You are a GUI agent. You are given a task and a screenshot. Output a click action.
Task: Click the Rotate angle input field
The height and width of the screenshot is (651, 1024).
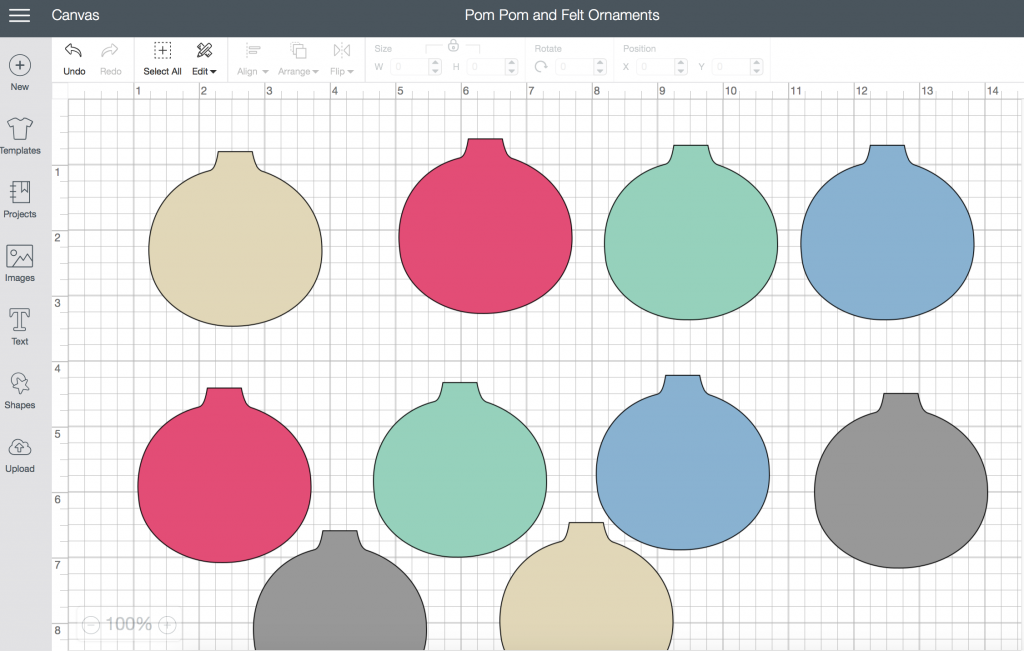575,67
